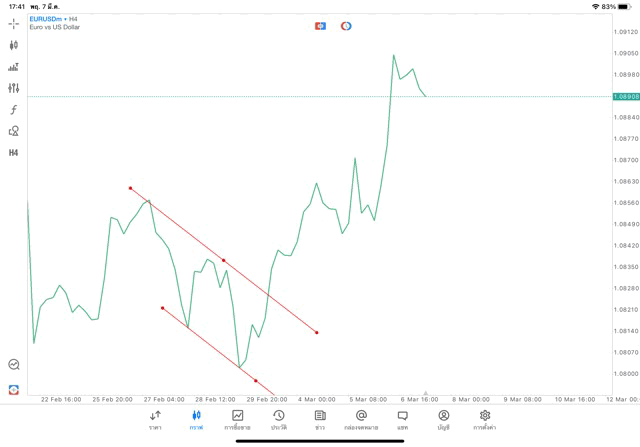The width and height of the screenshot is (640, 447).
Task: Open the ประวัติ (History) tab
Action: [278, 419]
